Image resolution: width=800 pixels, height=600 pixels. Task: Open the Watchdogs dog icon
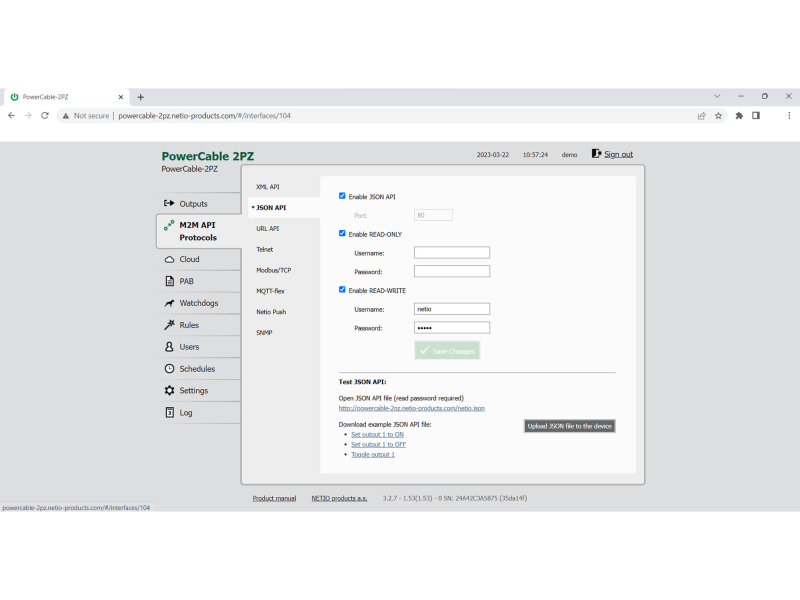coord(169,303)
